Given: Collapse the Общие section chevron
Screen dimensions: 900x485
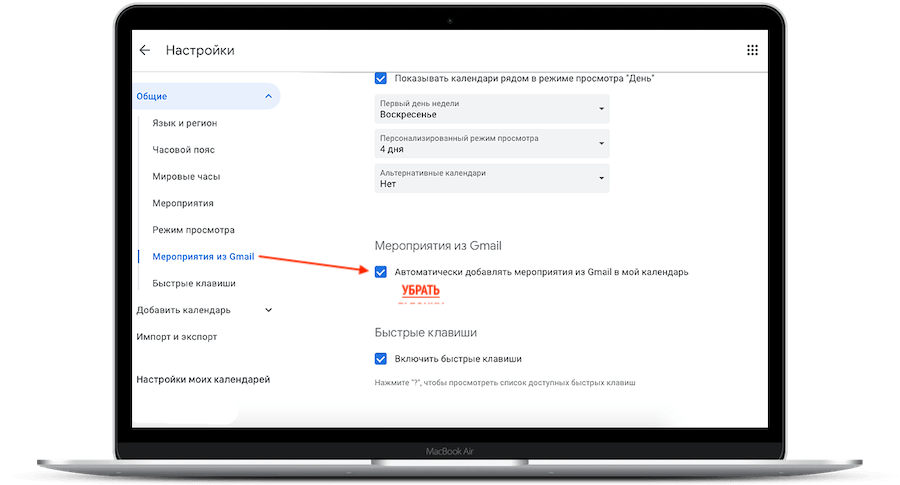Looking at the screenshot, I should coord(268,96).
